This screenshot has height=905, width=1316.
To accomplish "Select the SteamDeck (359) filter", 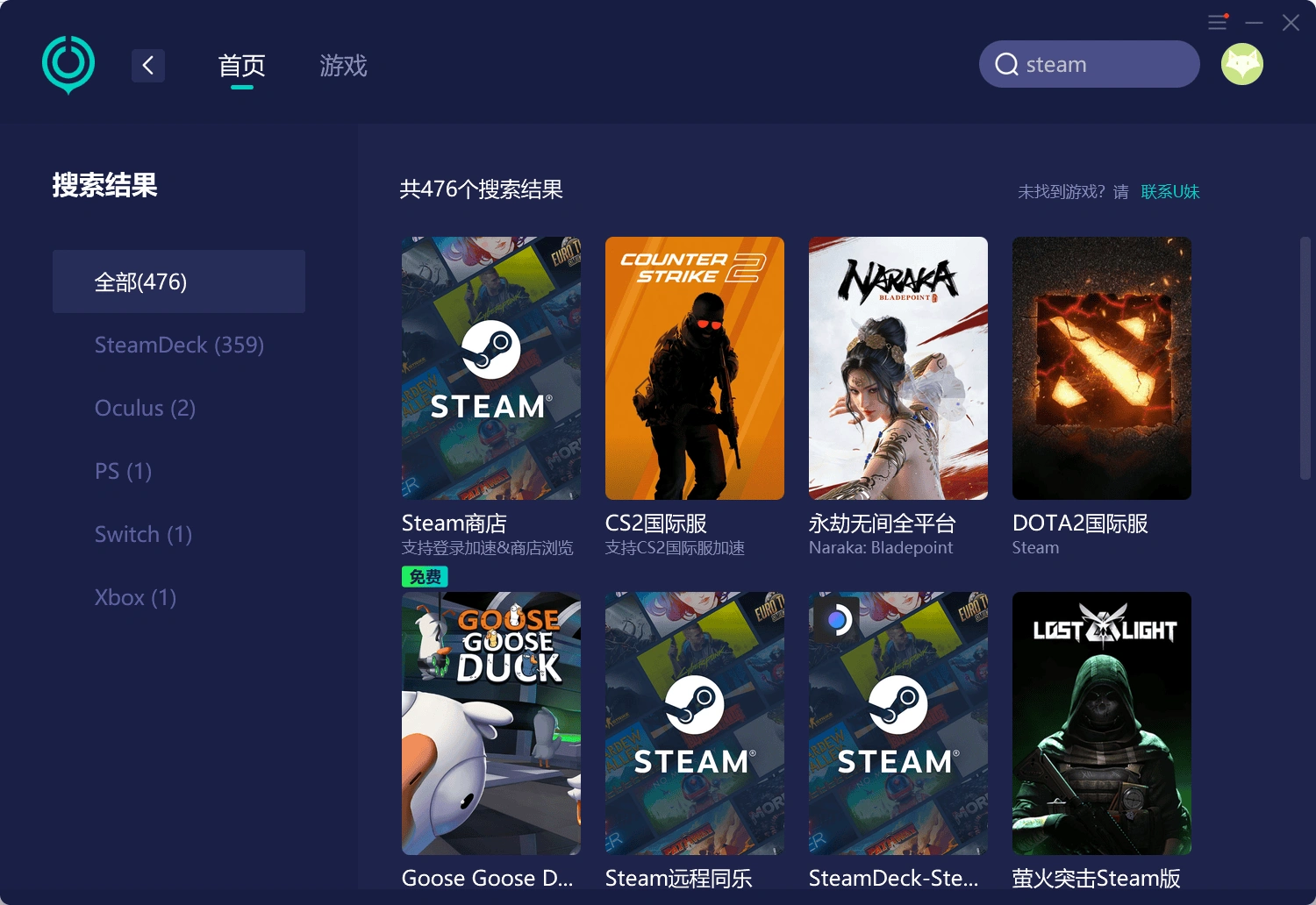I will point(179,345).
